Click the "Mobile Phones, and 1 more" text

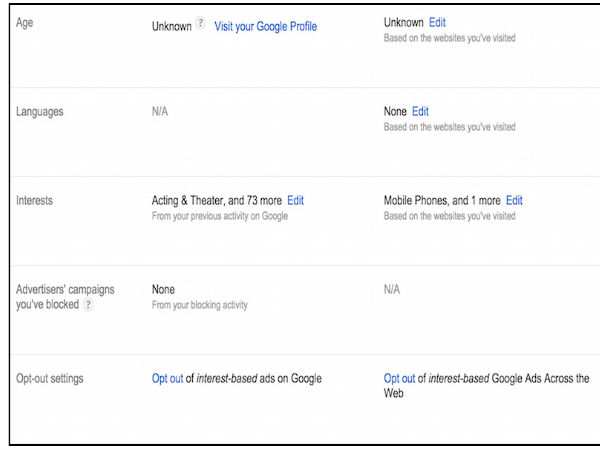tap(441, 200)
